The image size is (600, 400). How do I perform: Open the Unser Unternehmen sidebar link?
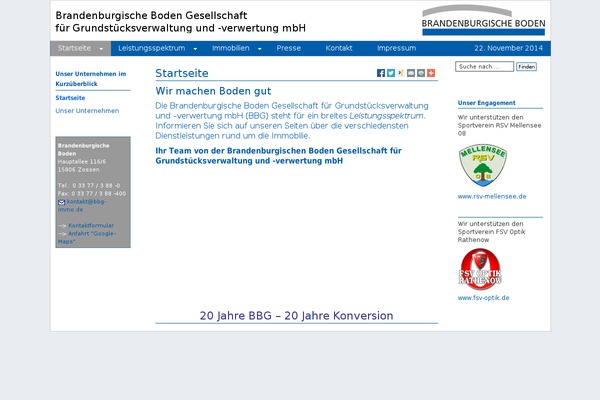87,111
